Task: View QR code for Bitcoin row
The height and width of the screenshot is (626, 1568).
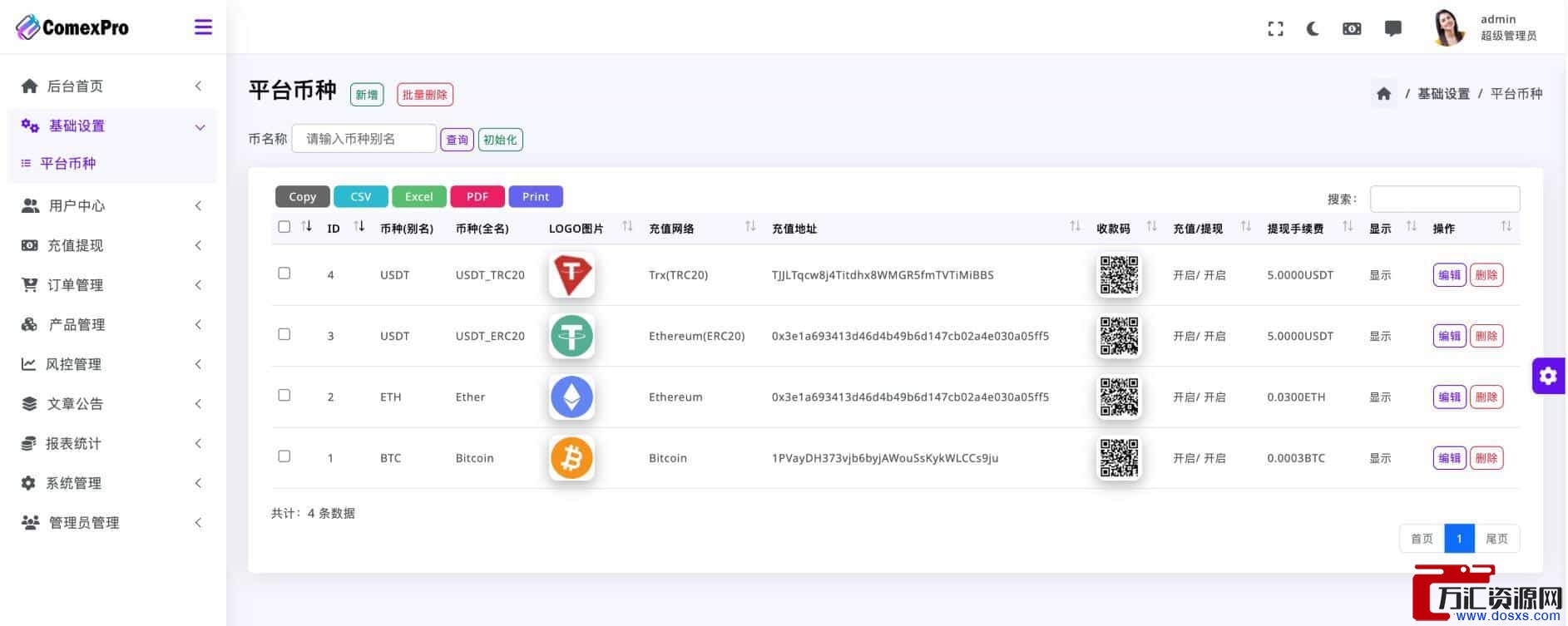Action: coord(1119,458)
